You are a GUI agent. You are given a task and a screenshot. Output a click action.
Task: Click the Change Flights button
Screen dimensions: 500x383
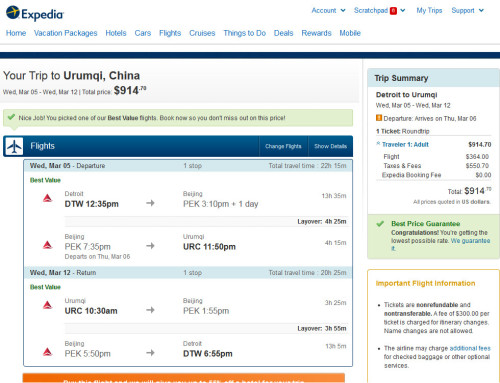[283, 146]
